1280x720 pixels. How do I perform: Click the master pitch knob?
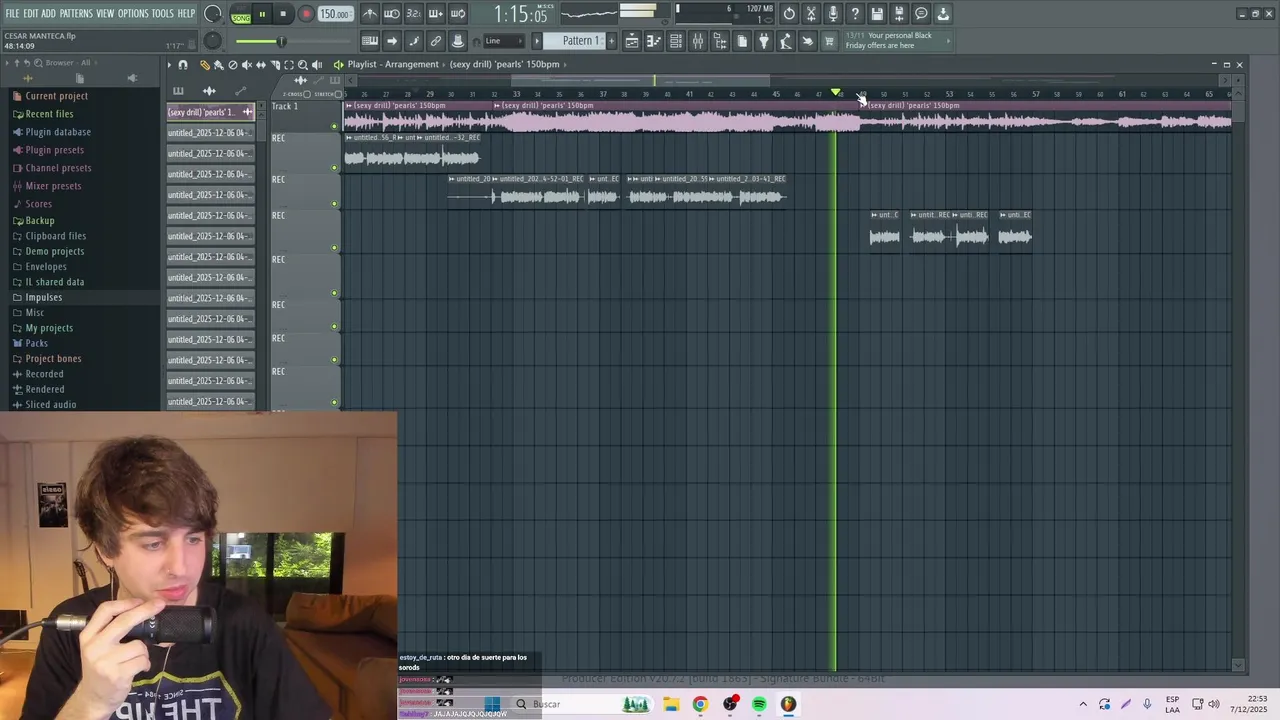coord(212,41)
